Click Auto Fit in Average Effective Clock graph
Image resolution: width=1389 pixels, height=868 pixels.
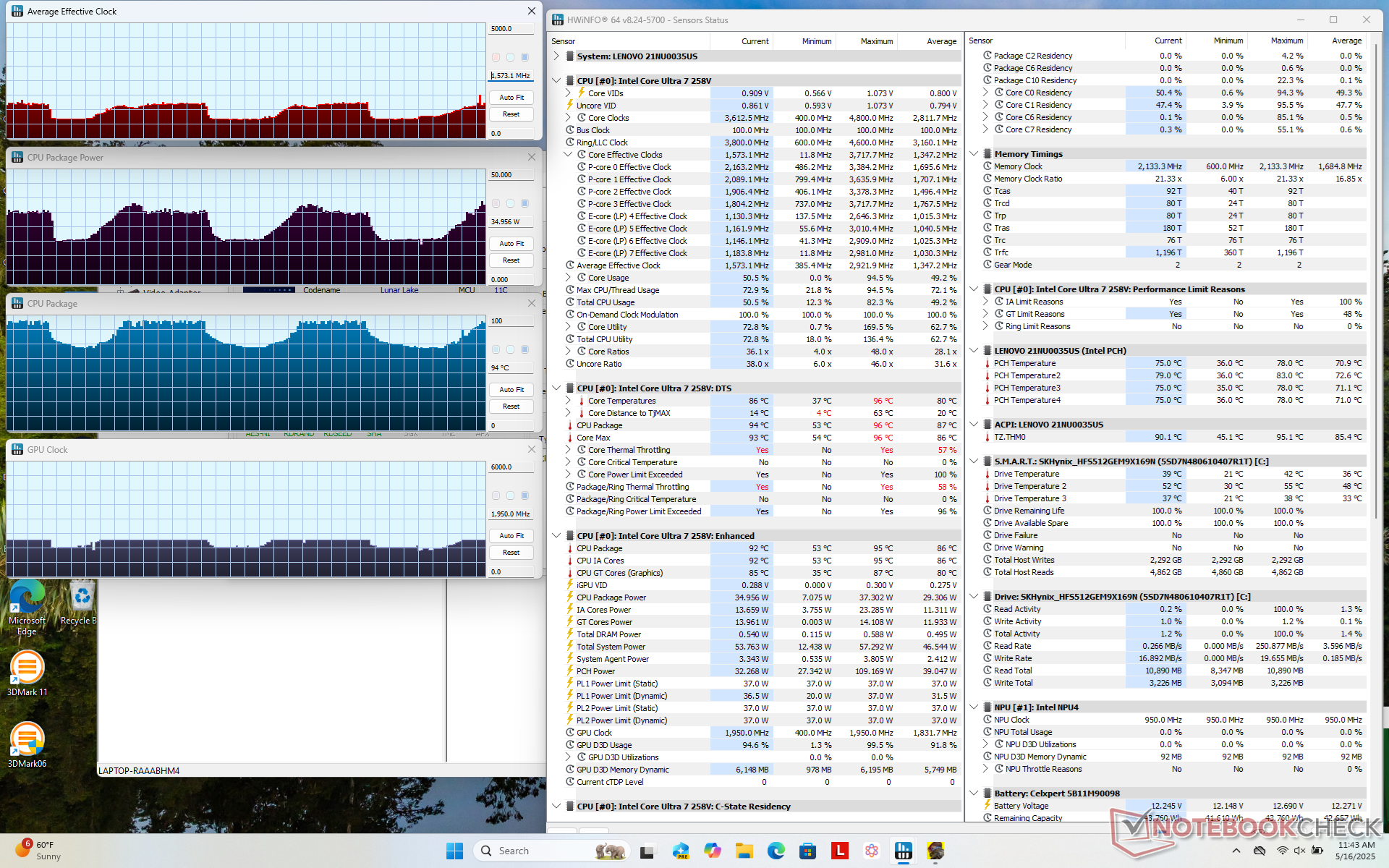pos(511,98)
